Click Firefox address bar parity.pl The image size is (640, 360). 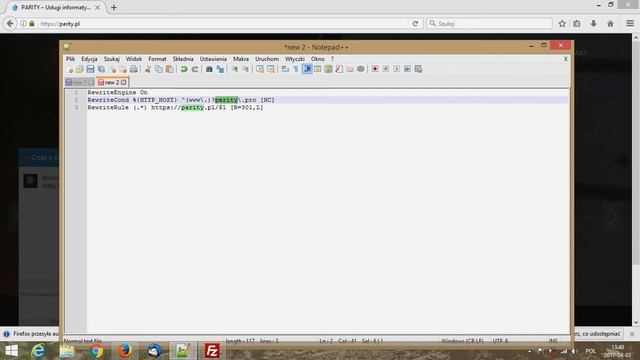tap(224, 24)
